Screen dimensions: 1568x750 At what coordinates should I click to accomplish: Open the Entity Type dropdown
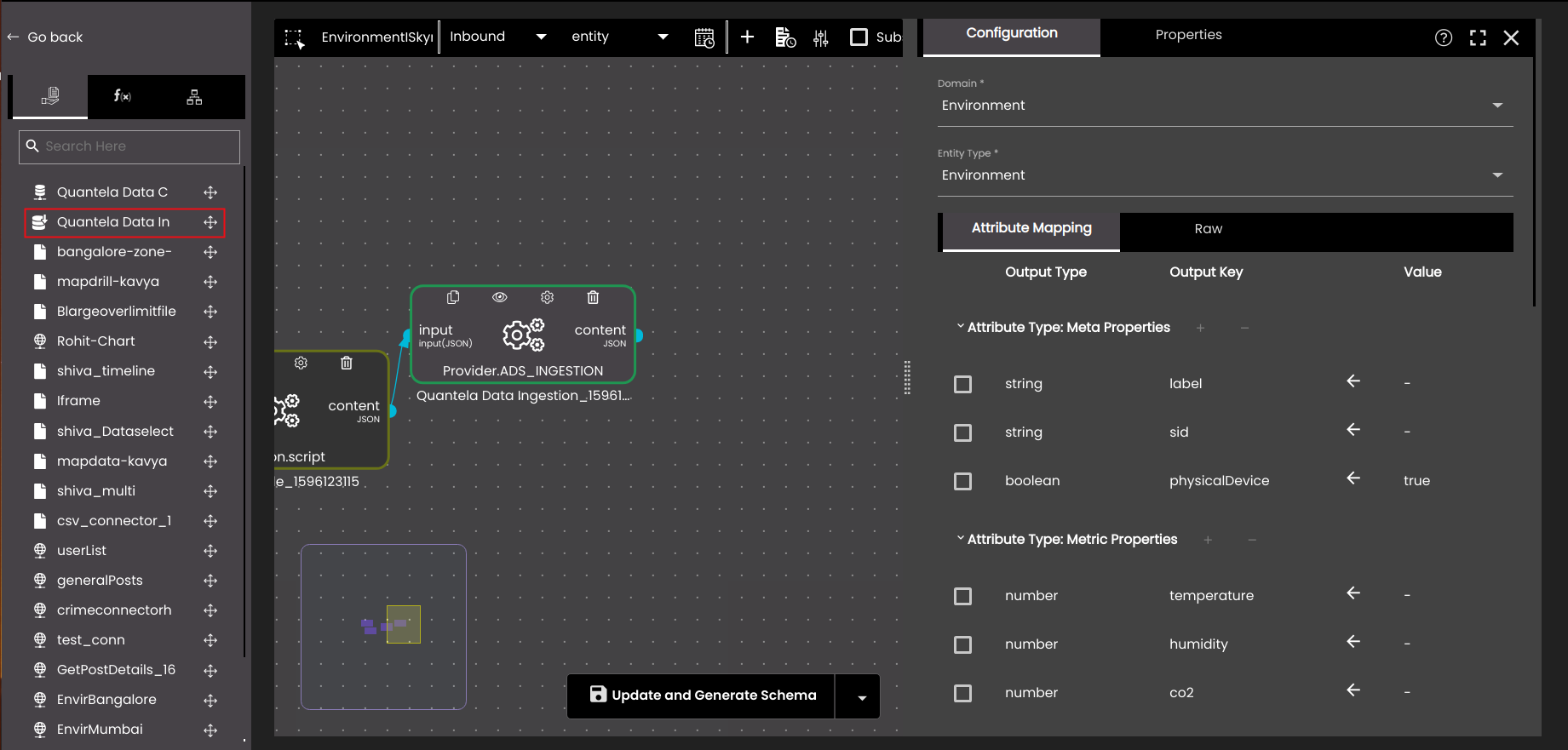(x=1226, y=175)
